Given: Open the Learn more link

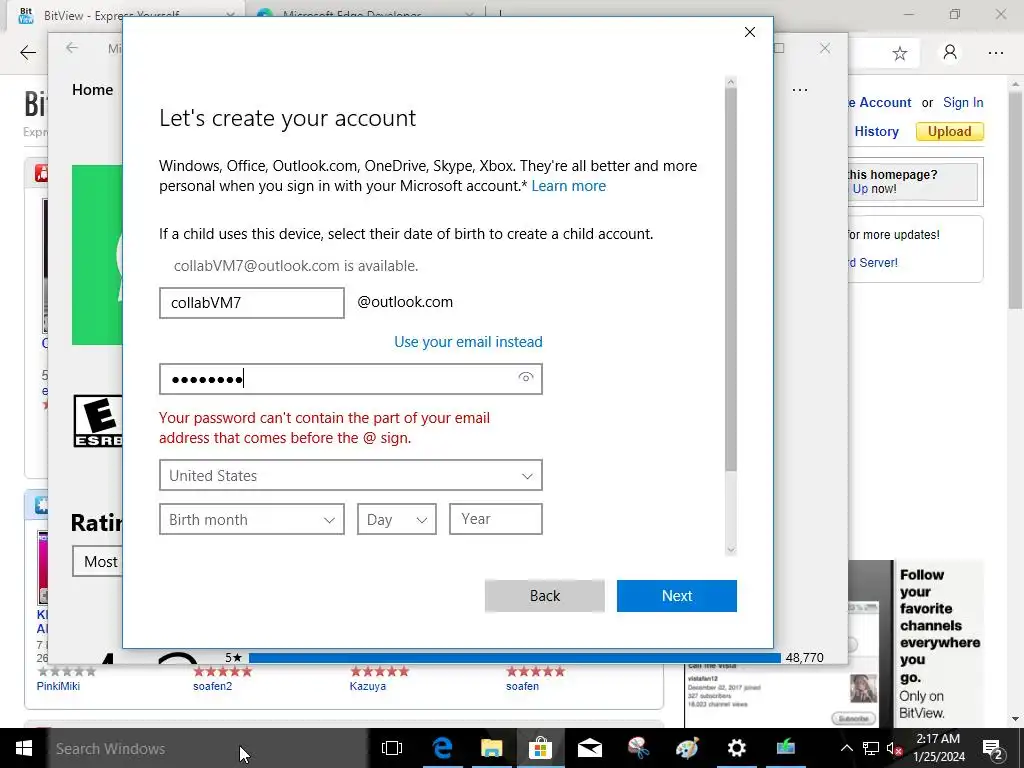Looking at the screenshot, I should click(x=568, y=186).
